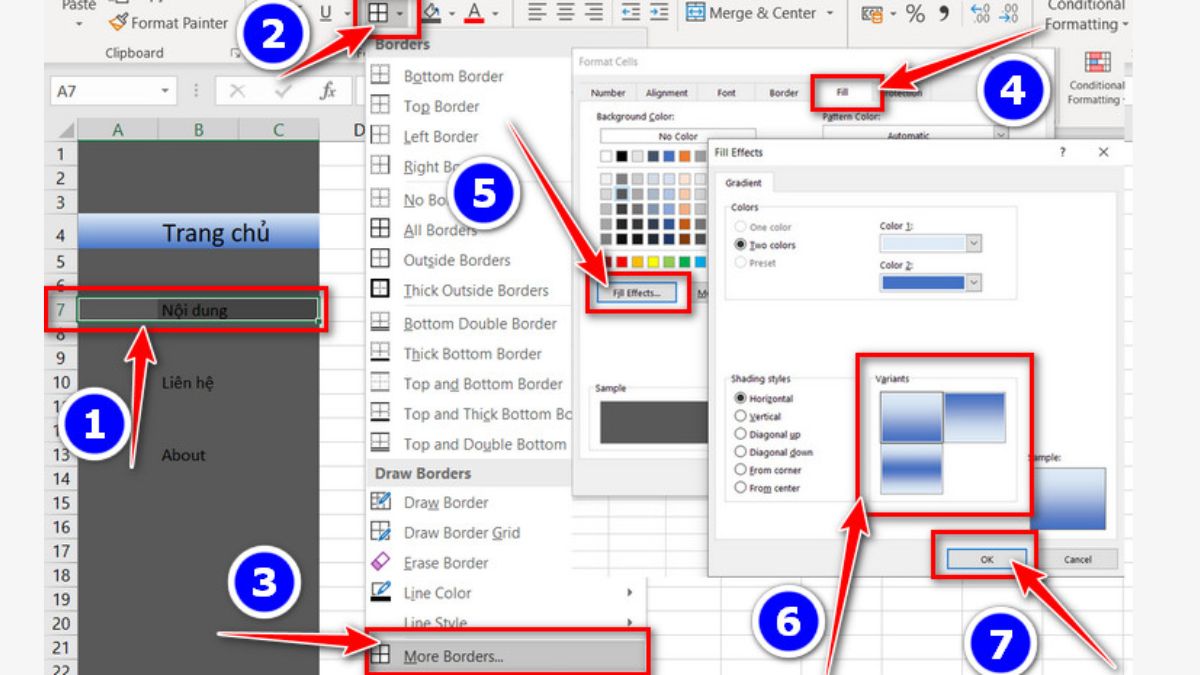The width and height of the screenshot is (1200, 675).
Task: Select the top-right gradient variant thumbnail
Action: (x=974, y=416)
